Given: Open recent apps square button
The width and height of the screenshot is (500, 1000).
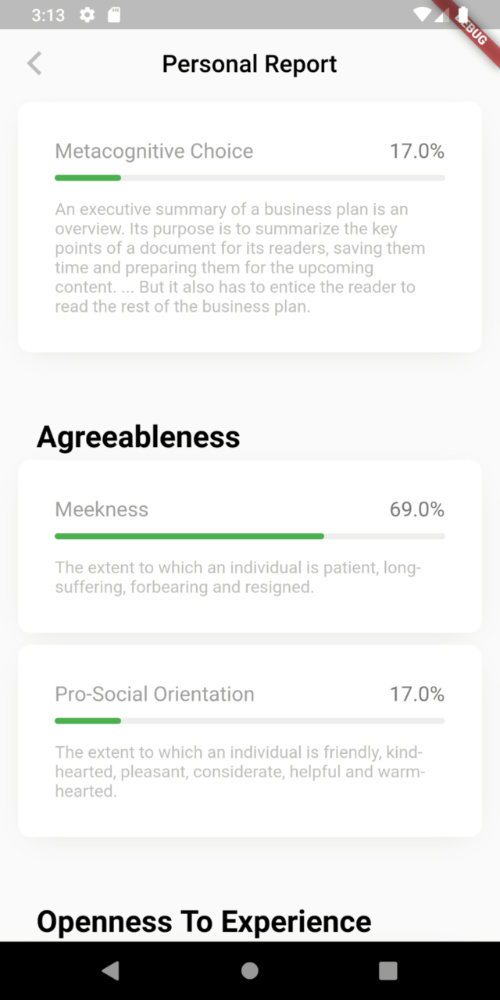Looking at the screenshot, I should [x=388, y=971].
